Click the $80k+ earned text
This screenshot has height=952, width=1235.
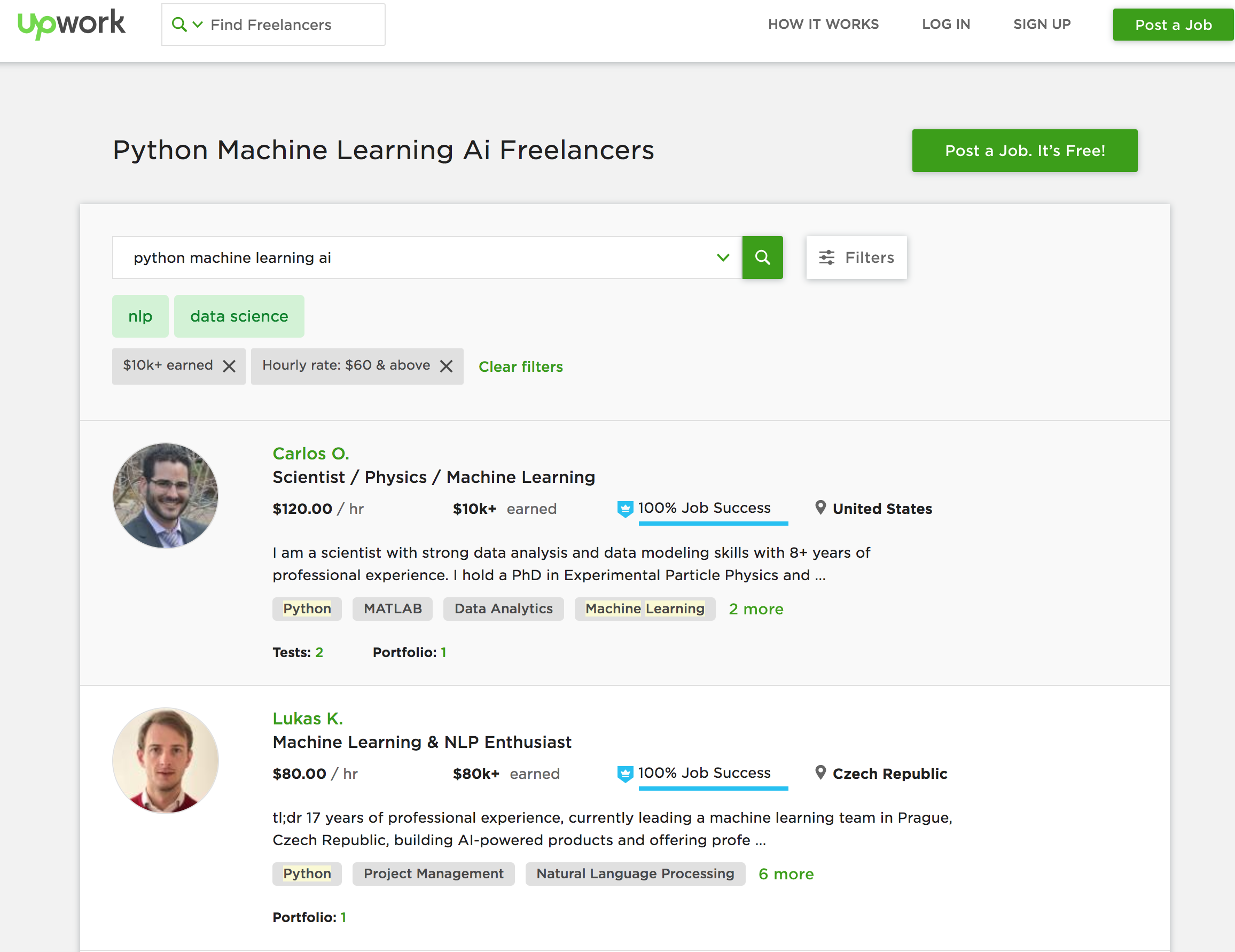coord(506,773)
